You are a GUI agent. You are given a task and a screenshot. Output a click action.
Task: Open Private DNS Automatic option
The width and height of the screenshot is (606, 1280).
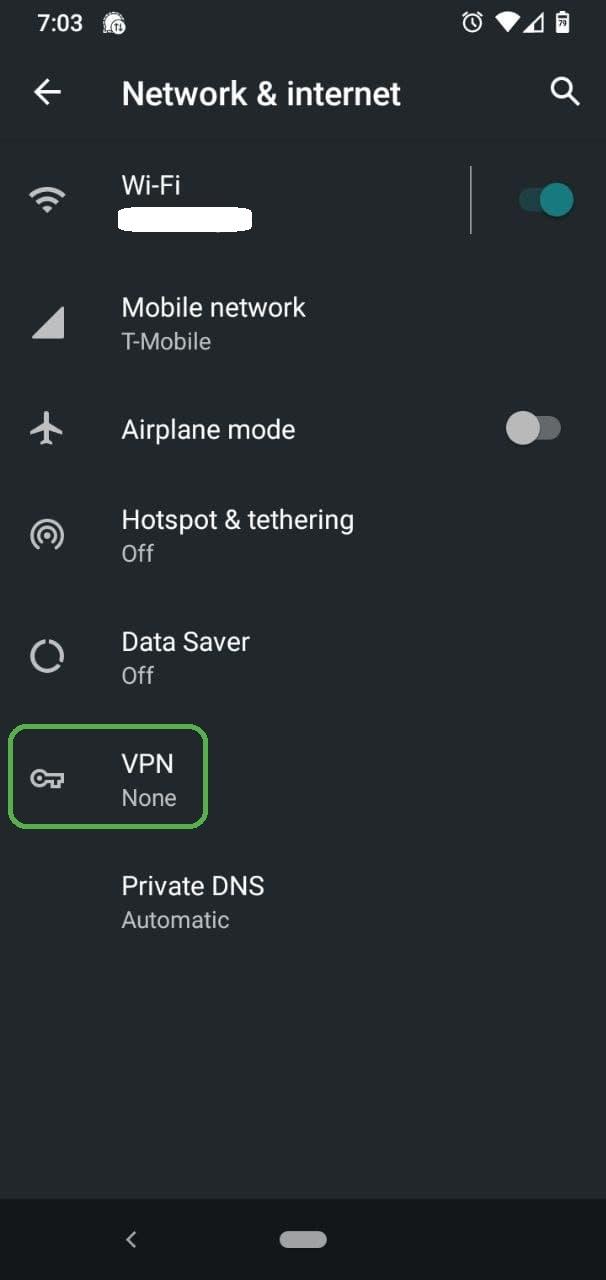(x=192, y=901)
